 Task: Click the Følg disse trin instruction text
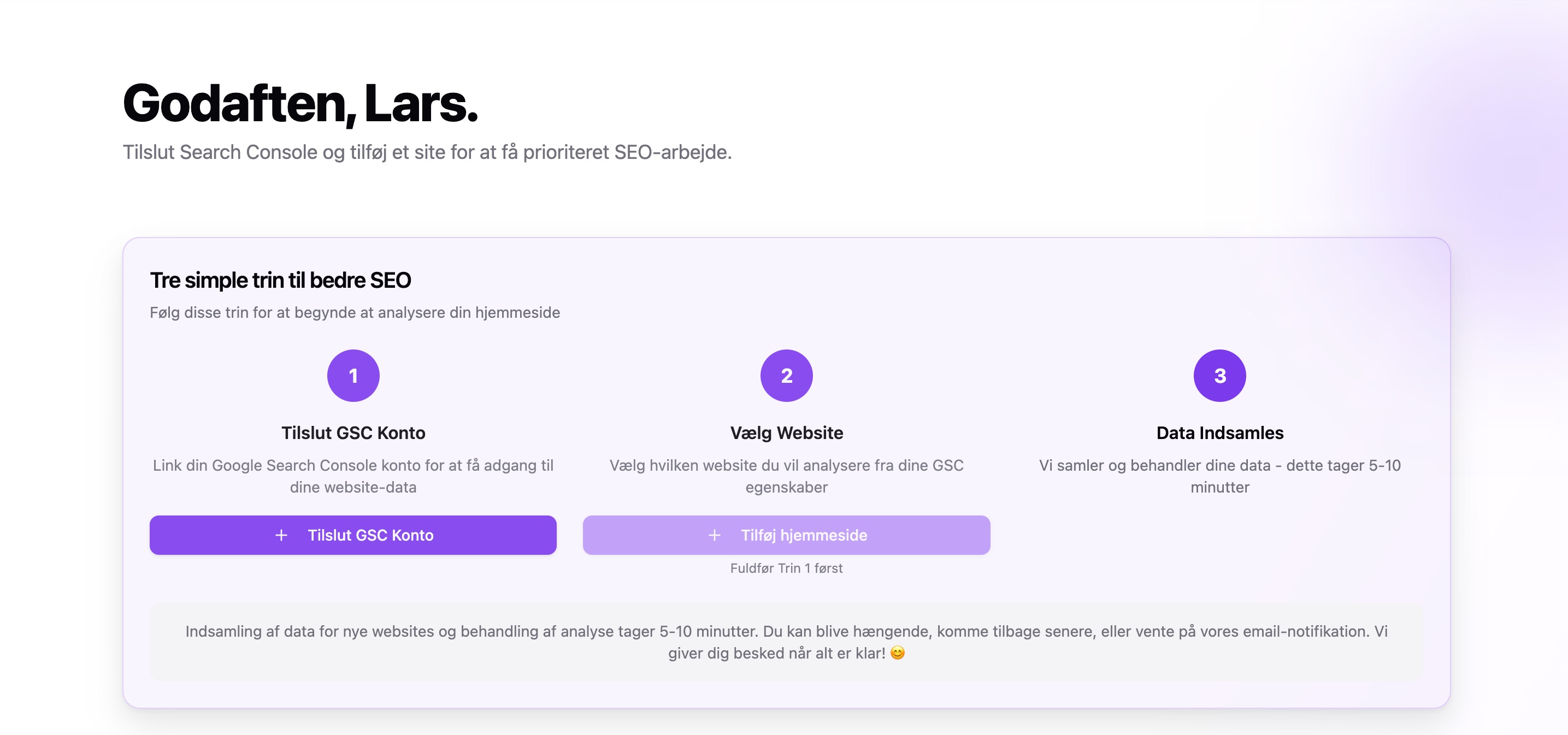coord(356,312)
